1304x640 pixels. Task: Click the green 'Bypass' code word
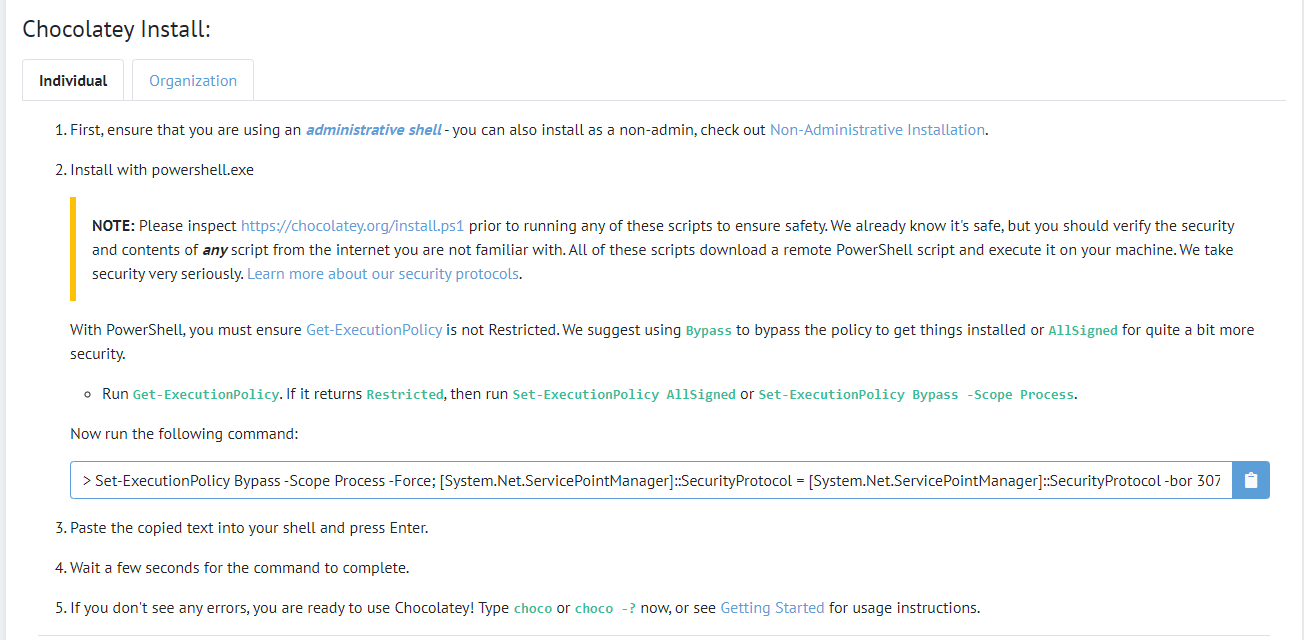[x=709, y=330]
